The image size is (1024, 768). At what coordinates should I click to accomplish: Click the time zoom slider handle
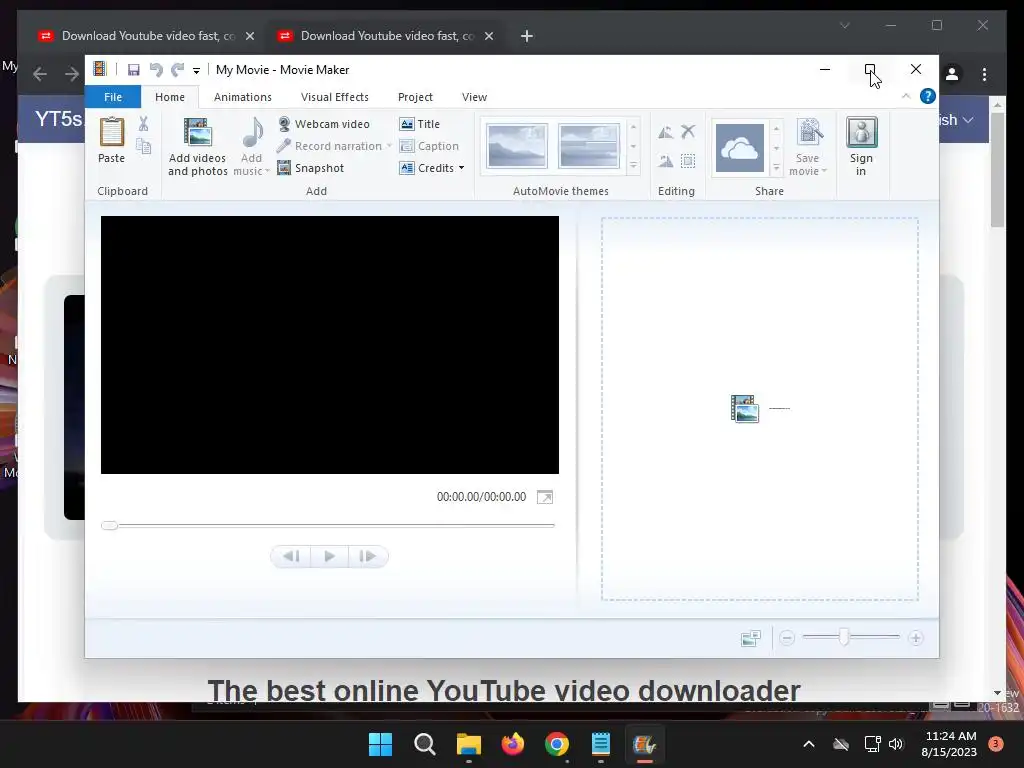click(x=844, y=637)
